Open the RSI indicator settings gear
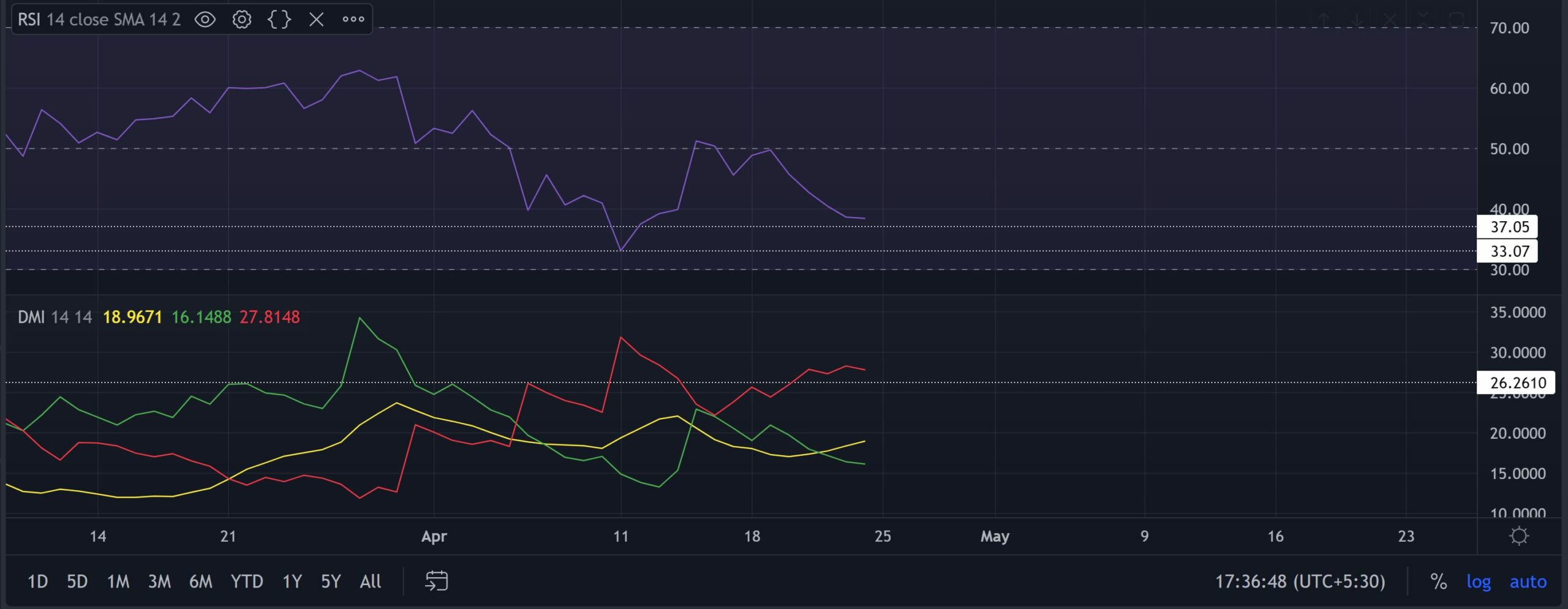This screenshot has height=609, width=1568. click(x=242, y=19)
